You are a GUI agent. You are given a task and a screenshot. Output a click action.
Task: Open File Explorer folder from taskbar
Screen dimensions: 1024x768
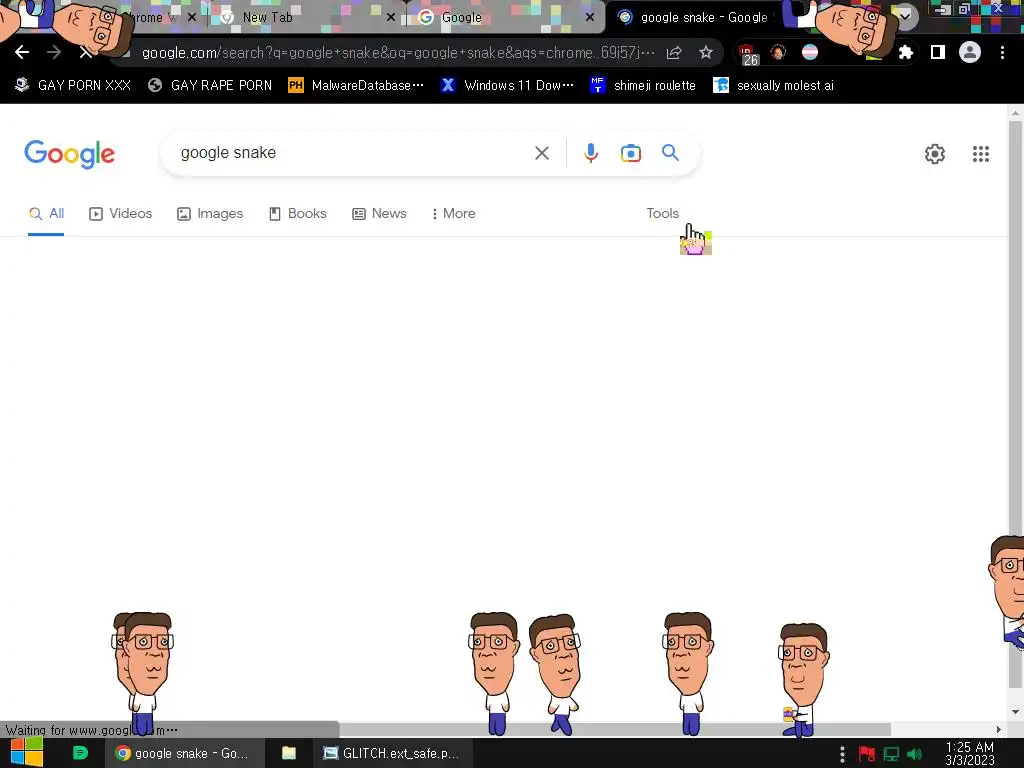[289, 753]
